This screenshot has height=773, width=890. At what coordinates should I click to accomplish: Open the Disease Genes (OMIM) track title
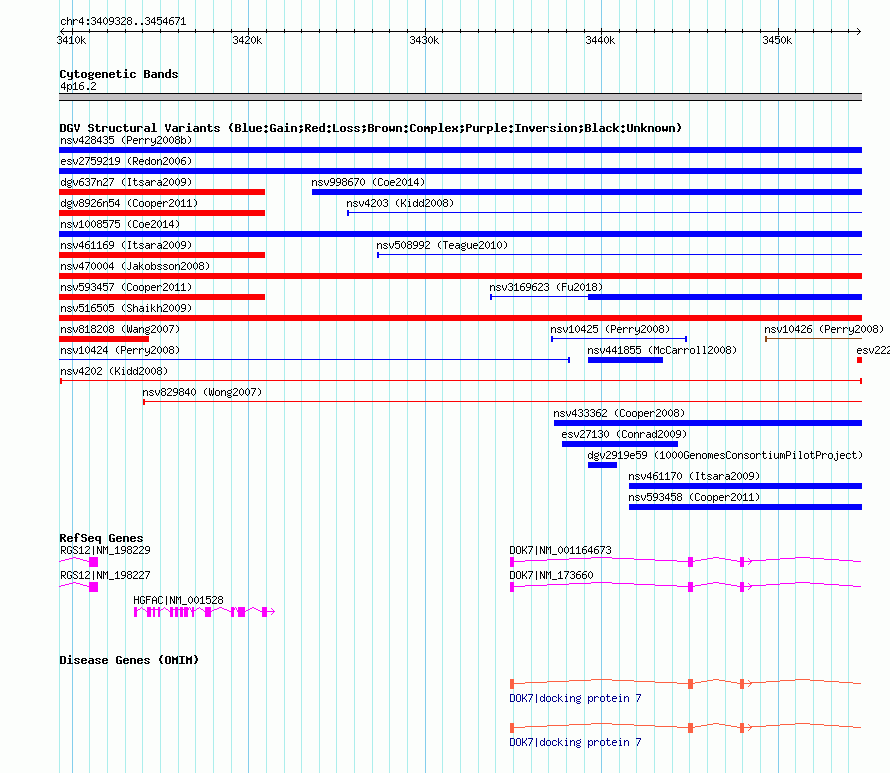pos(129,659)
